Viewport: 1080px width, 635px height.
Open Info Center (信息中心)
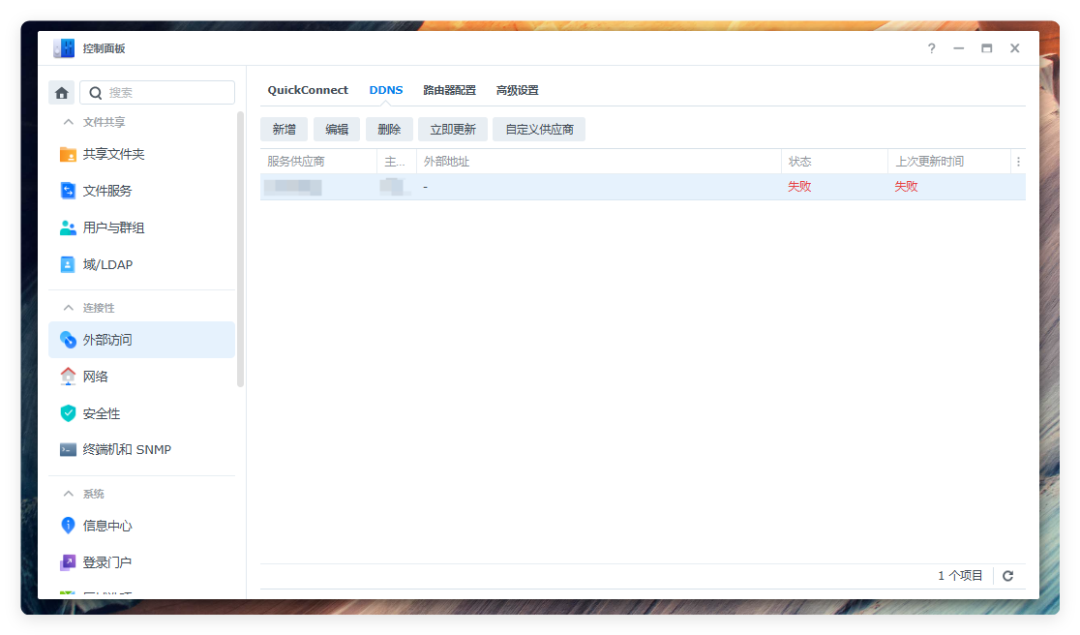pos(141,525)
